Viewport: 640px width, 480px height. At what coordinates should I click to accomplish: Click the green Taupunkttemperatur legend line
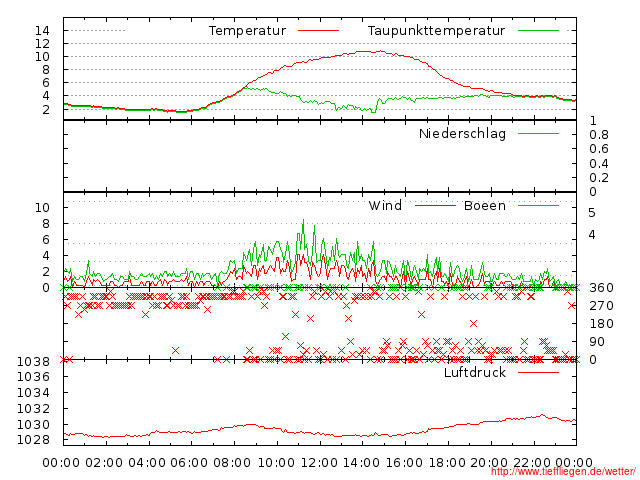(x=538, y=31)
